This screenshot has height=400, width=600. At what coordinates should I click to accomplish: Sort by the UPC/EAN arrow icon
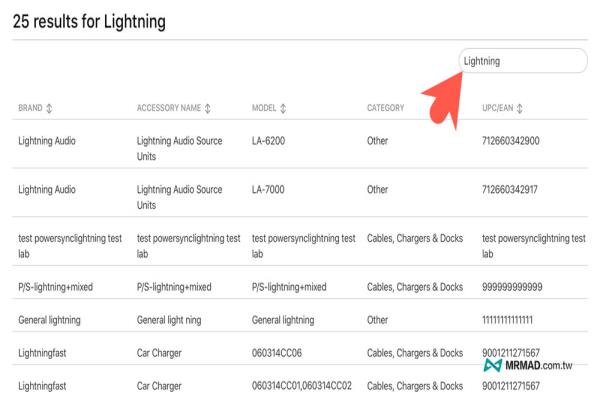519,108
